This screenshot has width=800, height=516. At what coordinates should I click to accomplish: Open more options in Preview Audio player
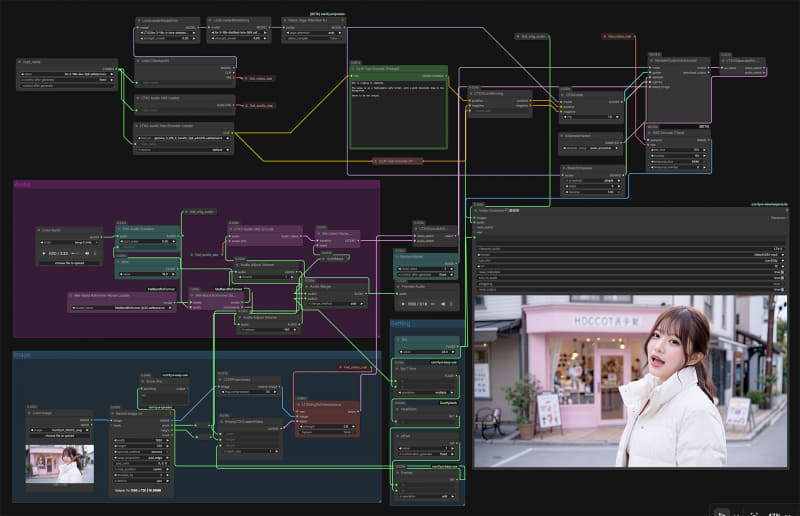point(451,304)
